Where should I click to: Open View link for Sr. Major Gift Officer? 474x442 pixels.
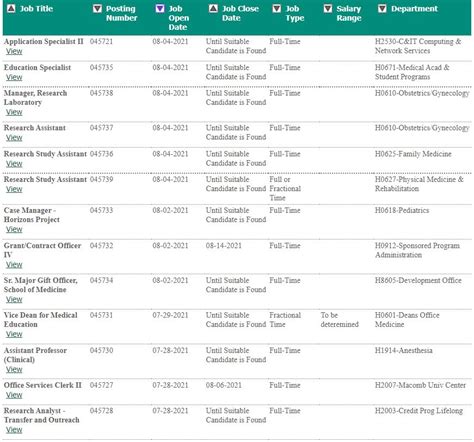14,300
